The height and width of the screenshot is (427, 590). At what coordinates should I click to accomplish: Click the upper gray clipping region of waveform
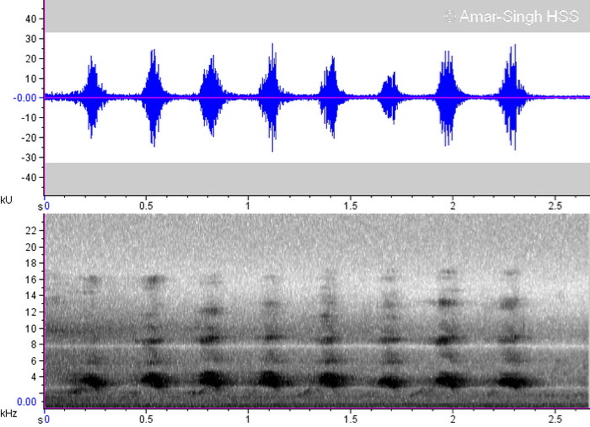(x=317, y=16)
